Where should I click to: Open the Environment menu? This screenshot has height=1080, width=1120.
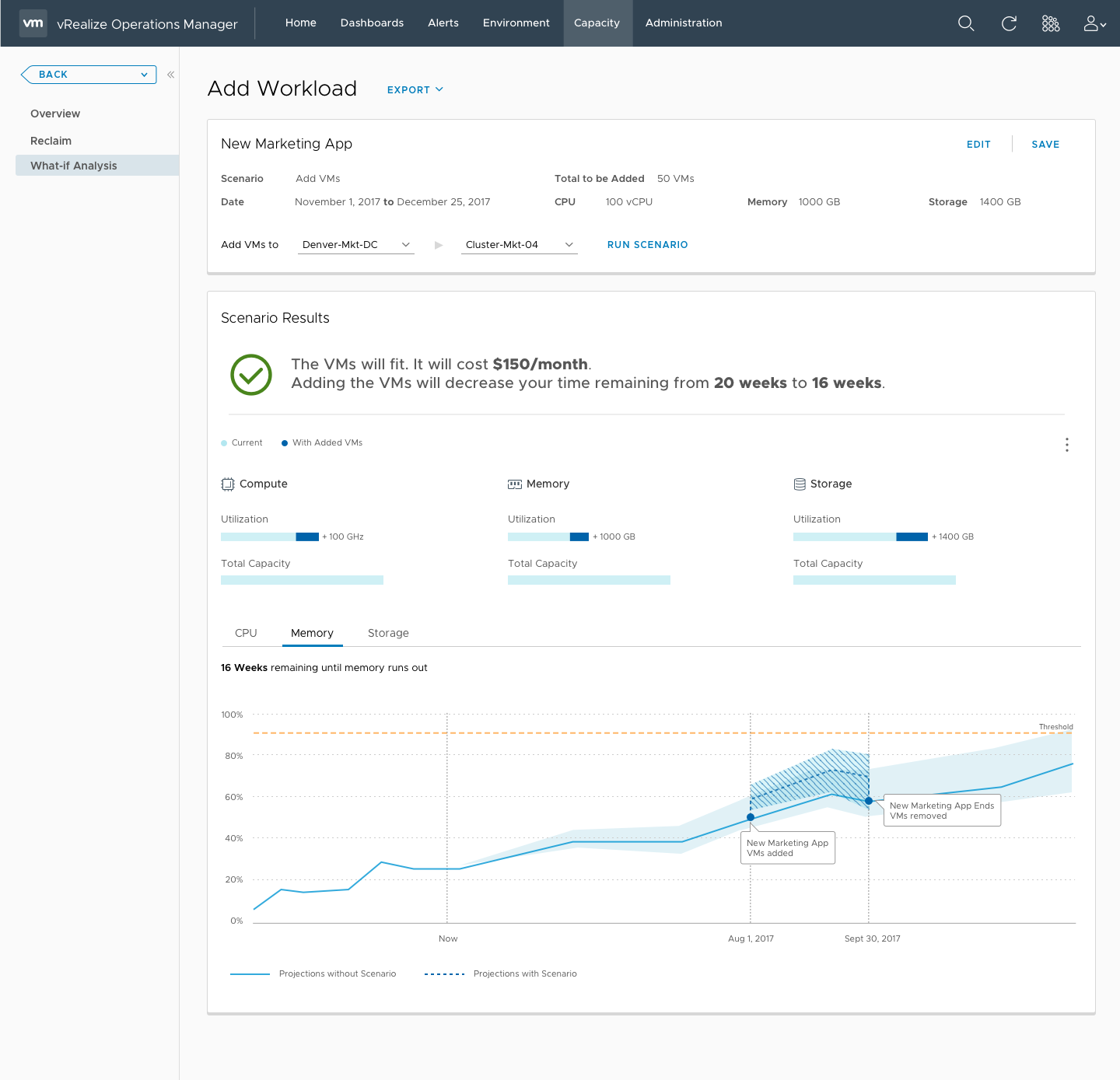pos(516,23)
